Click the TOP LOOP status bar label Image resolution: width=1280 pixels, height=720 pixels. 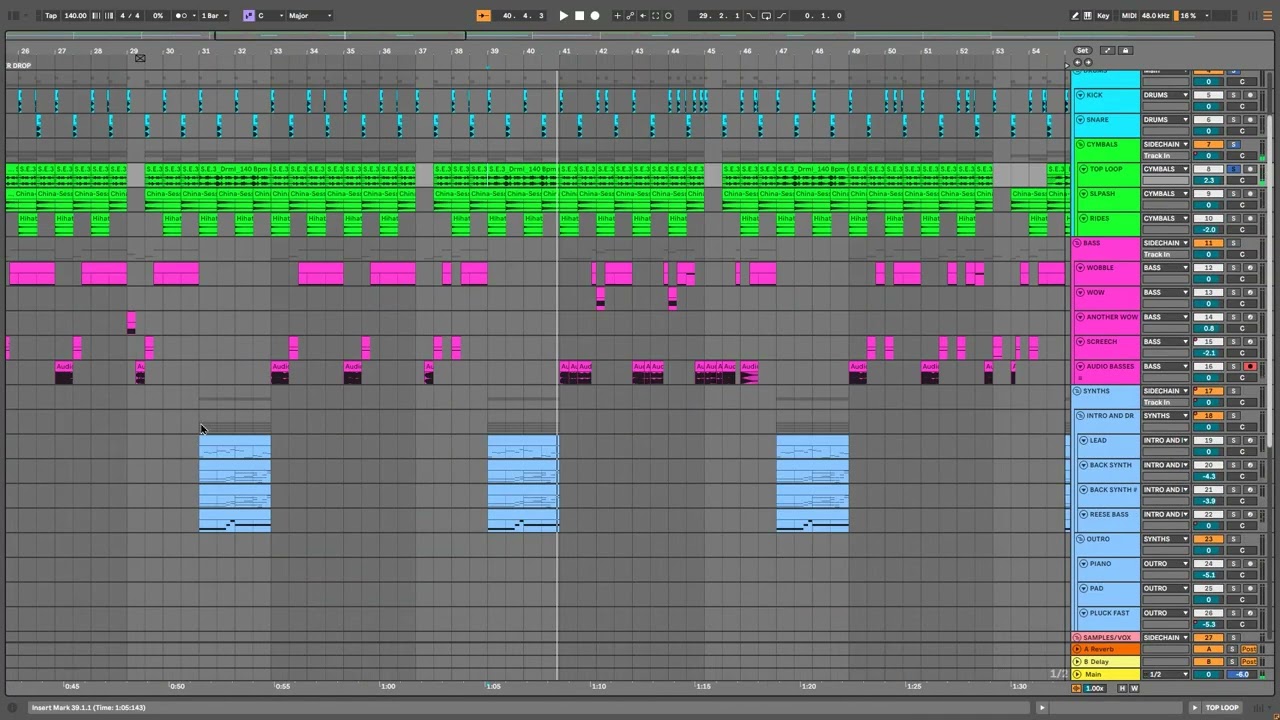click(x=1222, y=707)
